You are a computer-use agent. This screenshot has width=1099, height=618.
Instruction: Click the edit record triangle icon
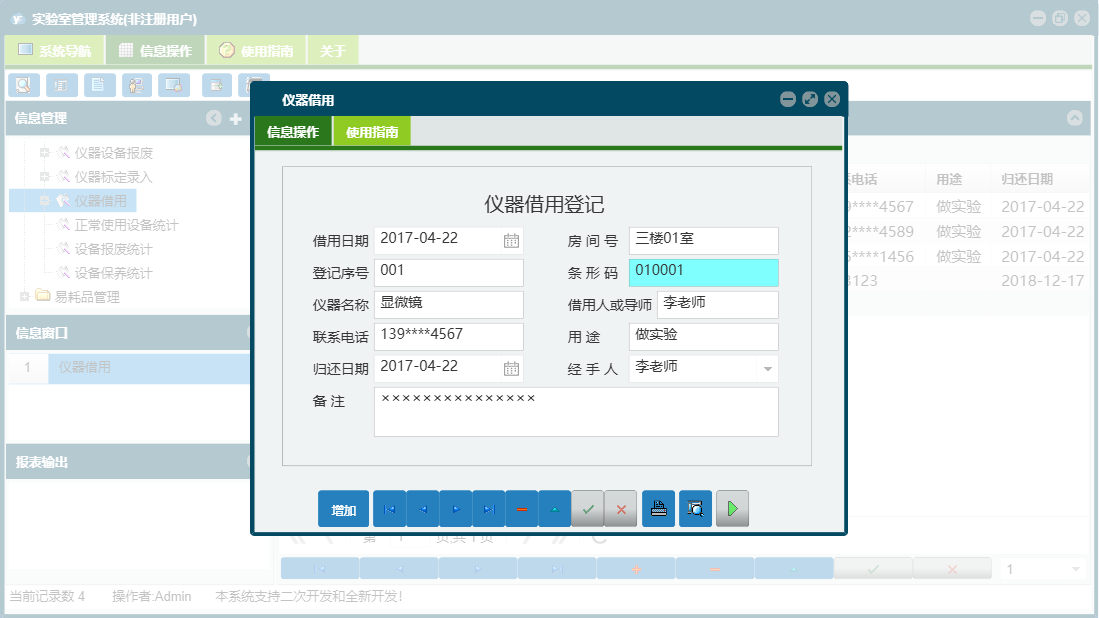tap(554, 508)
